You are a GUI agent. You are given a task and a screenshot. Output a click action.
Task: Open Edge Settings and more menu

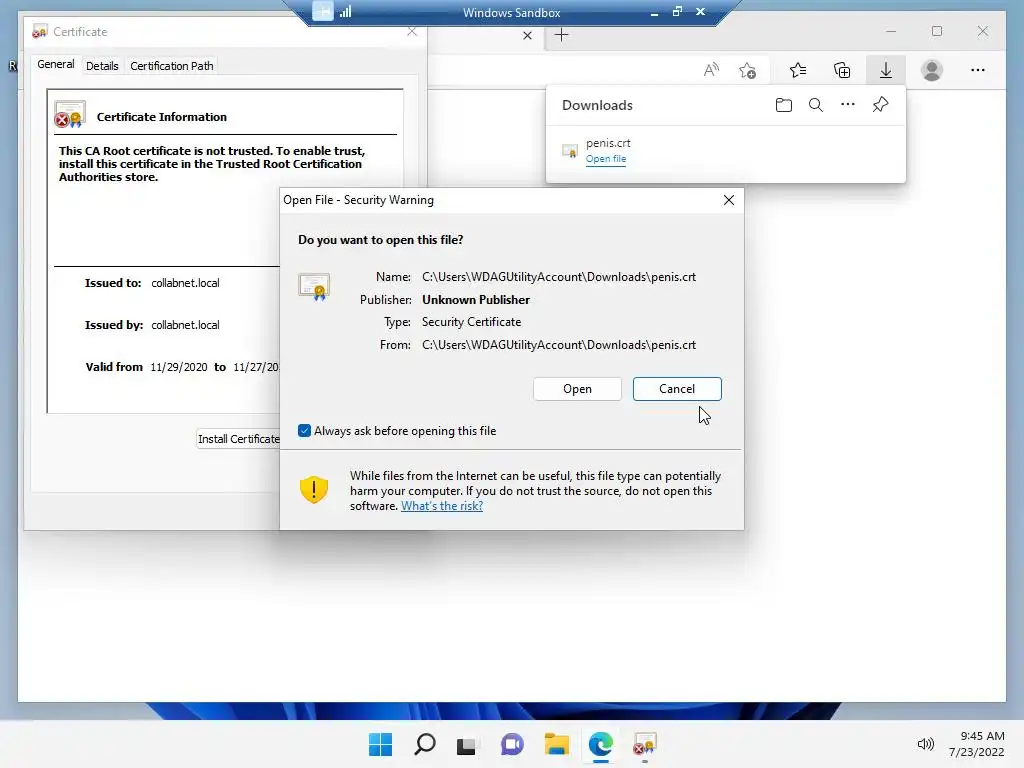point(977,70)
